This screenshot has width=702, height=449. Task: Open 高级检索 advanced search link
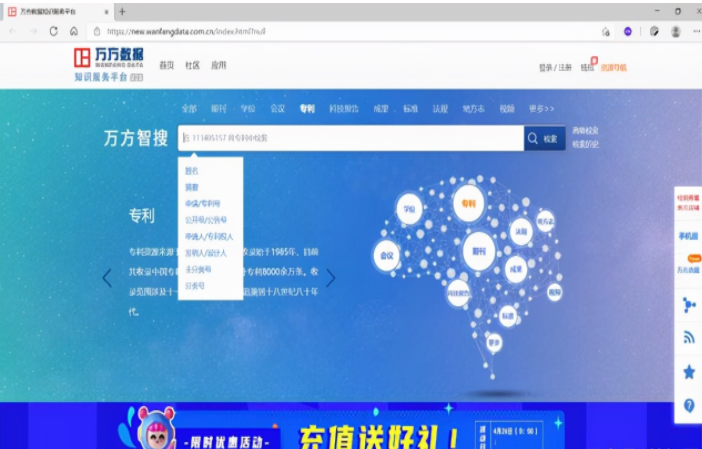coord(585,131)
